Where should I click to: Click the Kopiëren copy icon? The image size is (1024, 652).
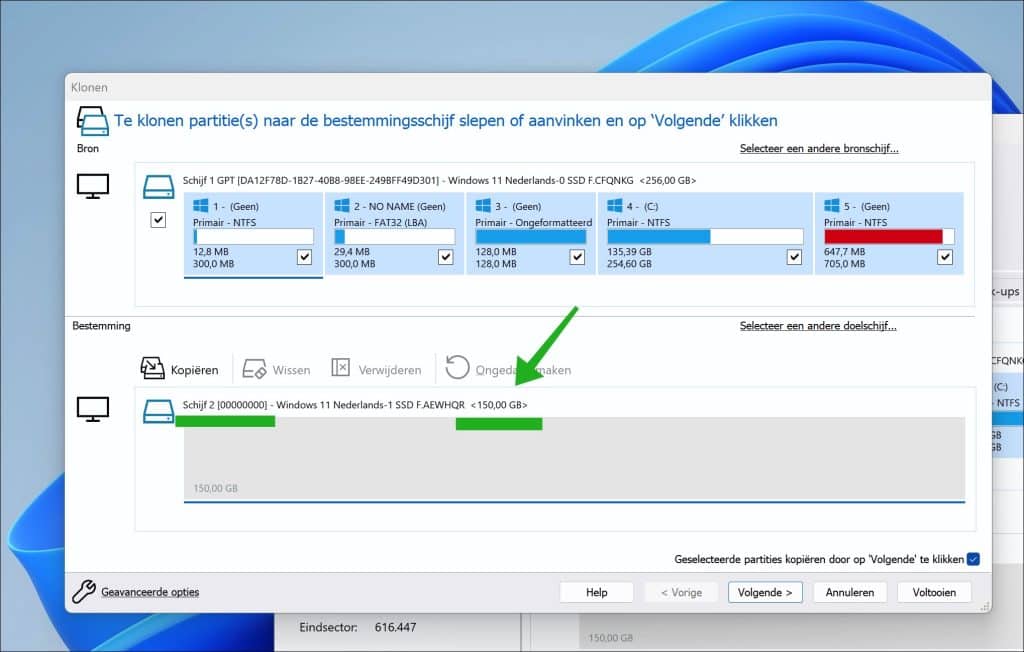coord(153,369)
